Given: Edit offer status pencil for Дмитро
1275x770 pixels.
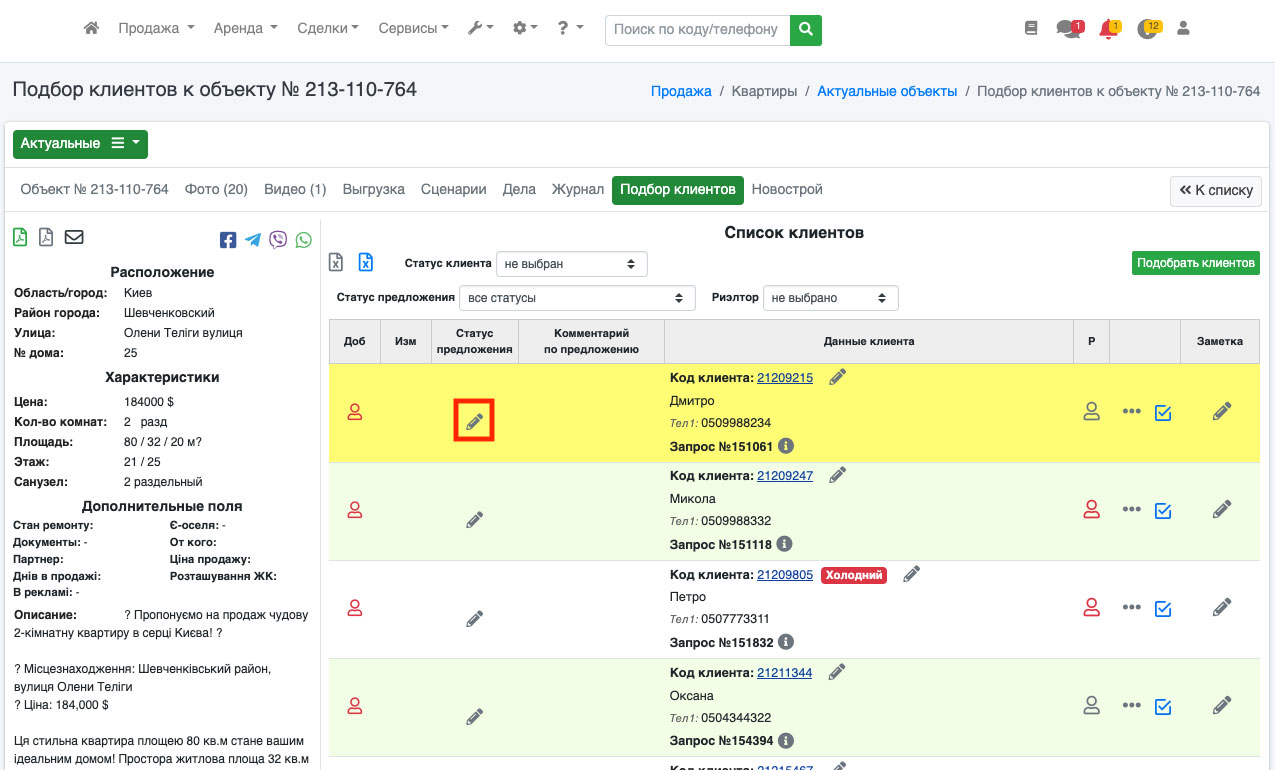Looking at the screenshot, I should click(x=474, y=421).
